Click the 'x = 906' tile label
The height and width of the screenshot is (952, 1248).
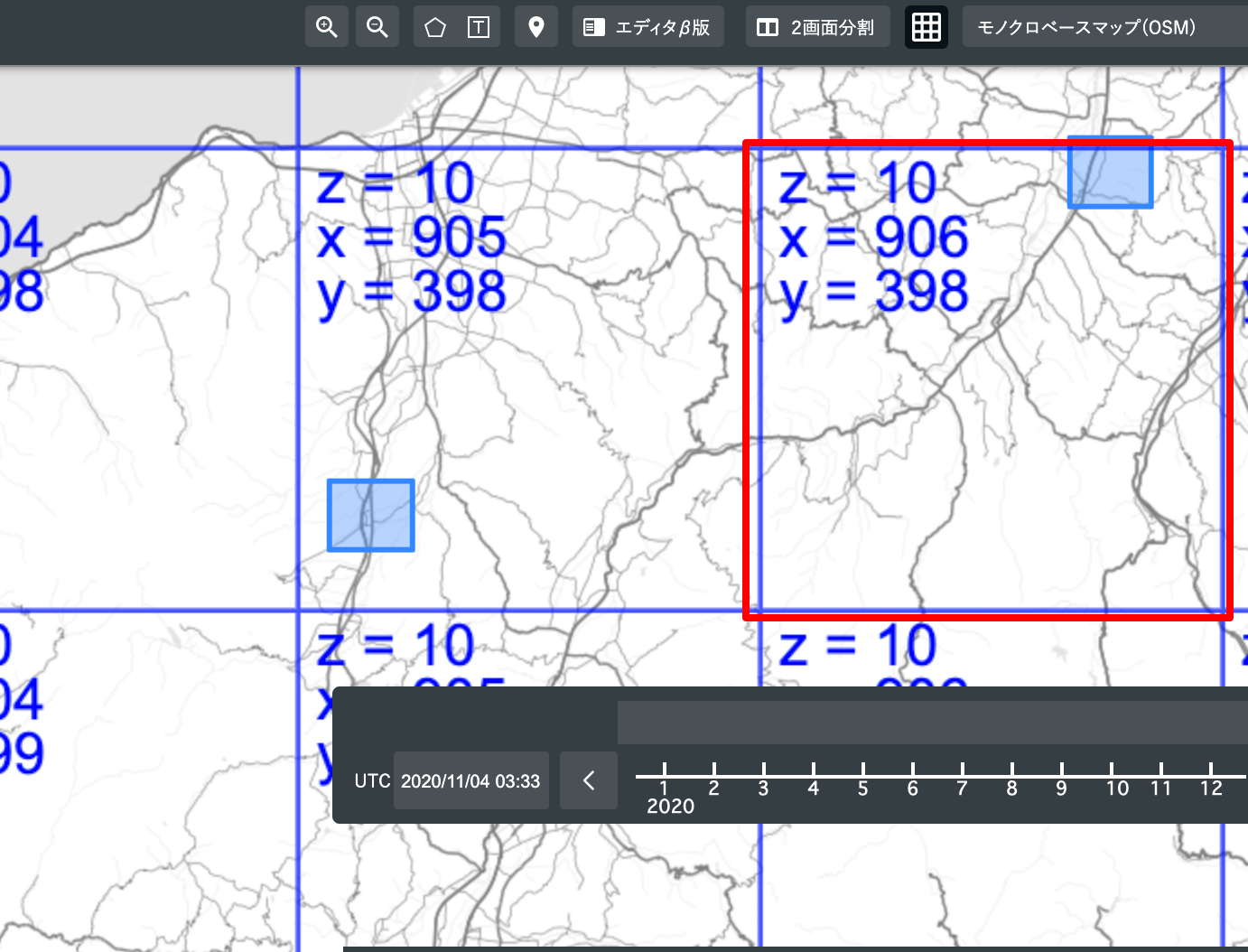(874, 238)
